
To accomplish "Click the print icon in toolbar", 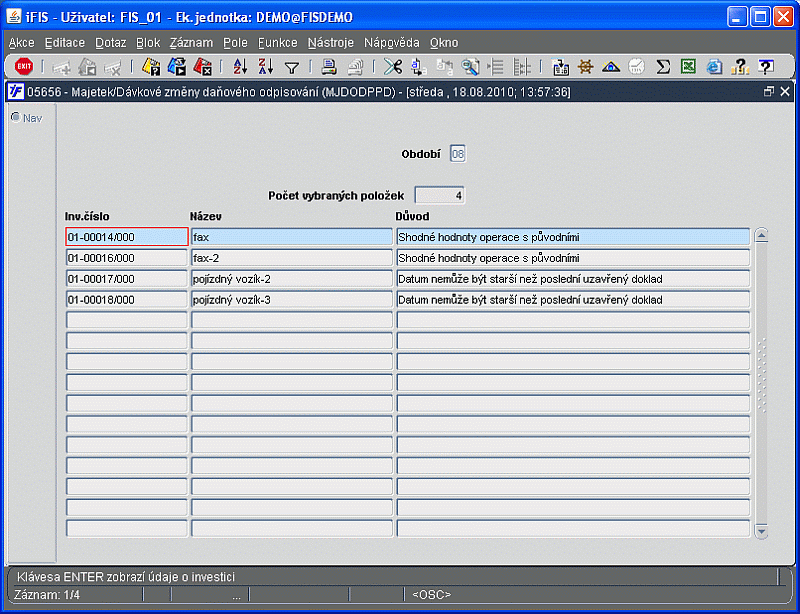I will [x=329, y=66].
